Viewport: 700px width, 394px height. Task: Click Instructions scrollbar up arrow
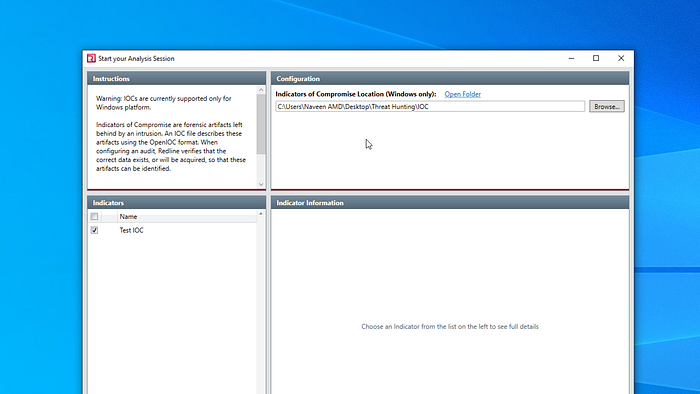tap(261, 90)
